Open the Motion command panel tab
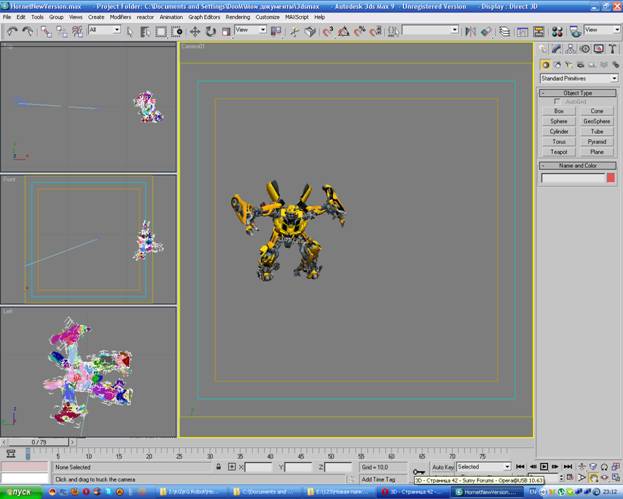The height and width of the screenshot is (499, 623). [x=584, y=49]
